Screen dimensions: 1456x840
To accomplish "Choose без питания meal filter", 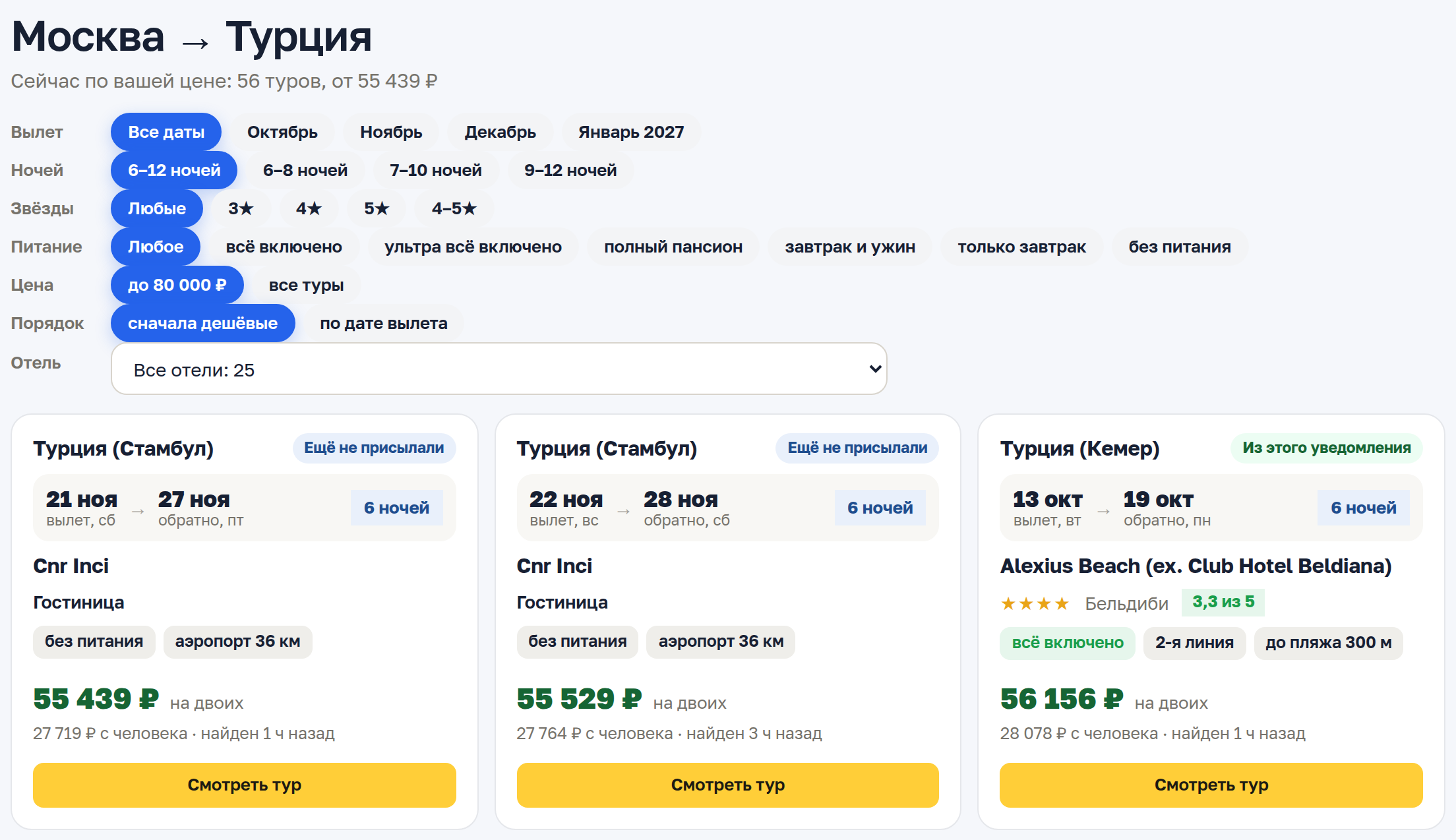I will (1180, 247).
